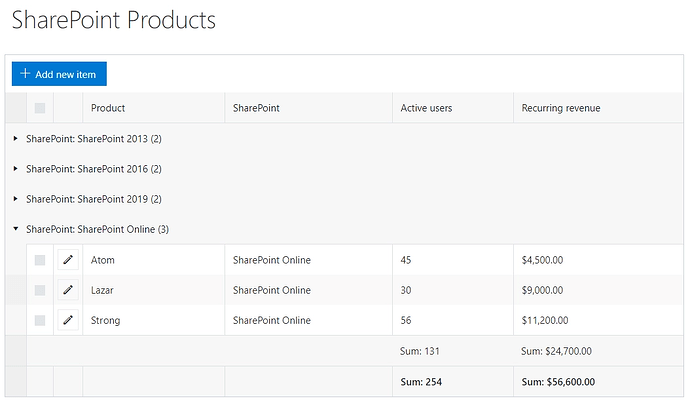The image size is (690, 408).
Task: Click the SharePoint column header
Action: tap(256, 108)
